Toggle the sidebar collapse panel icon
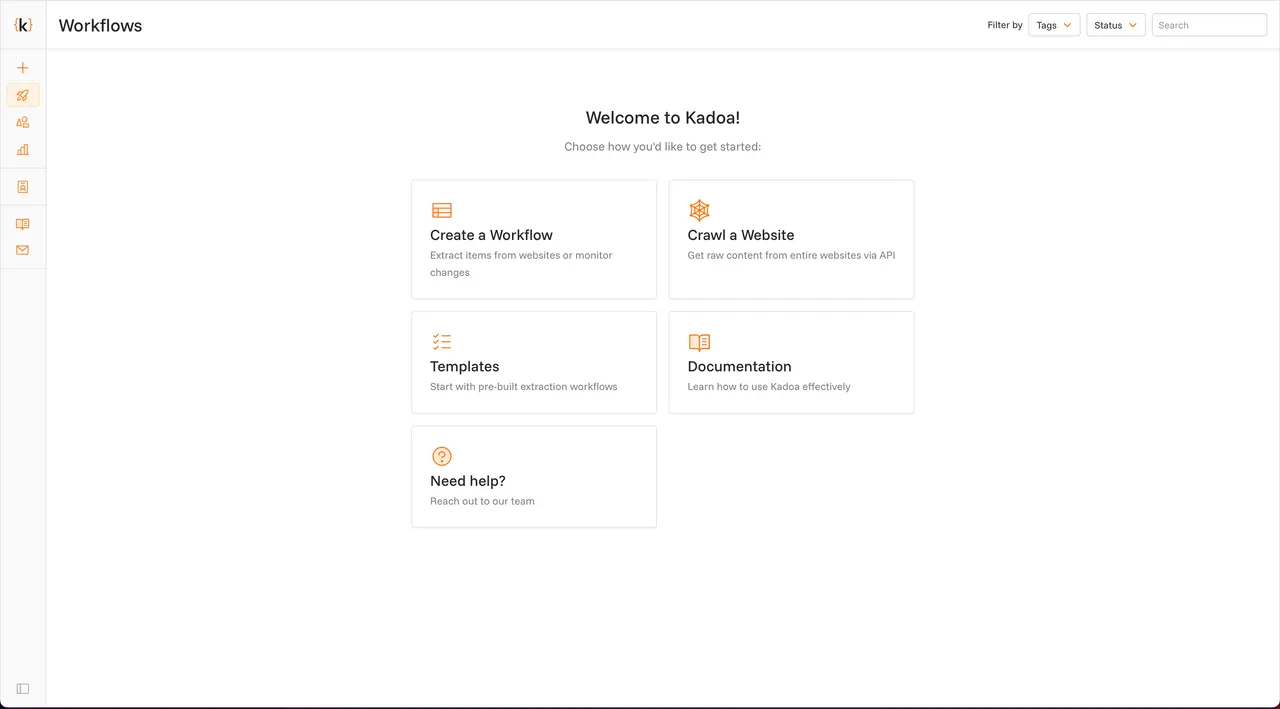This screenshot has width=1280, height=709. tap(23, 688)
